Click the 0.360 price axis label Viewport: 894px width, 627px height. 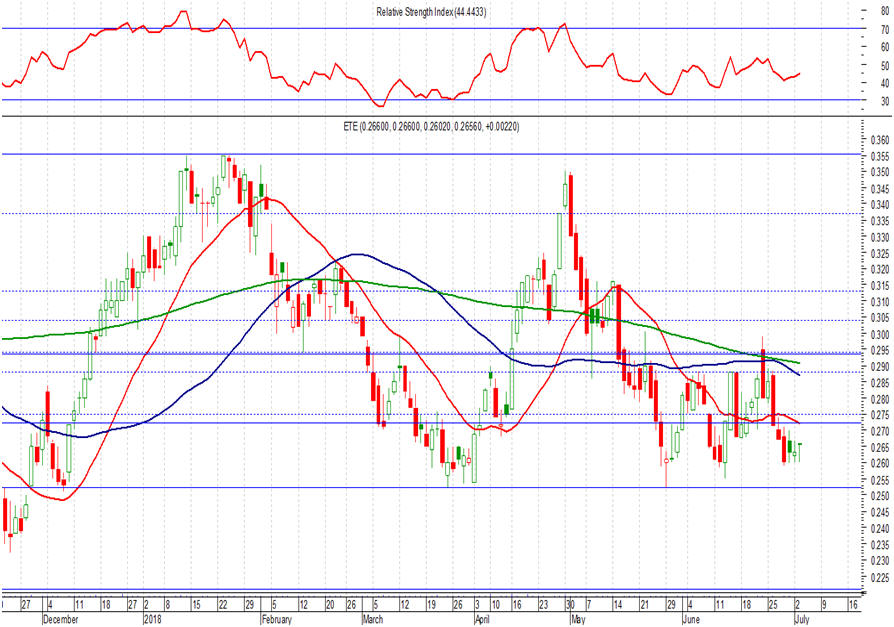coord(880,140)
